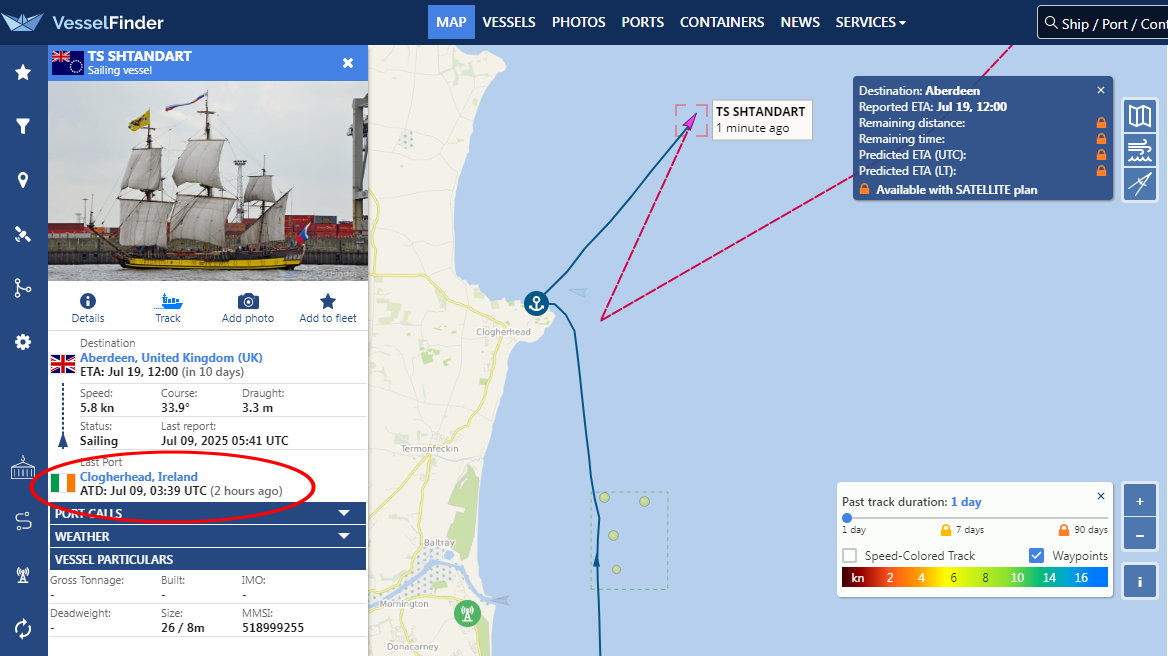Click the satellite icon in left sidebar
Image resolution: width=1168 pixels, height=656 pixels.
click(x=23, y=235)
